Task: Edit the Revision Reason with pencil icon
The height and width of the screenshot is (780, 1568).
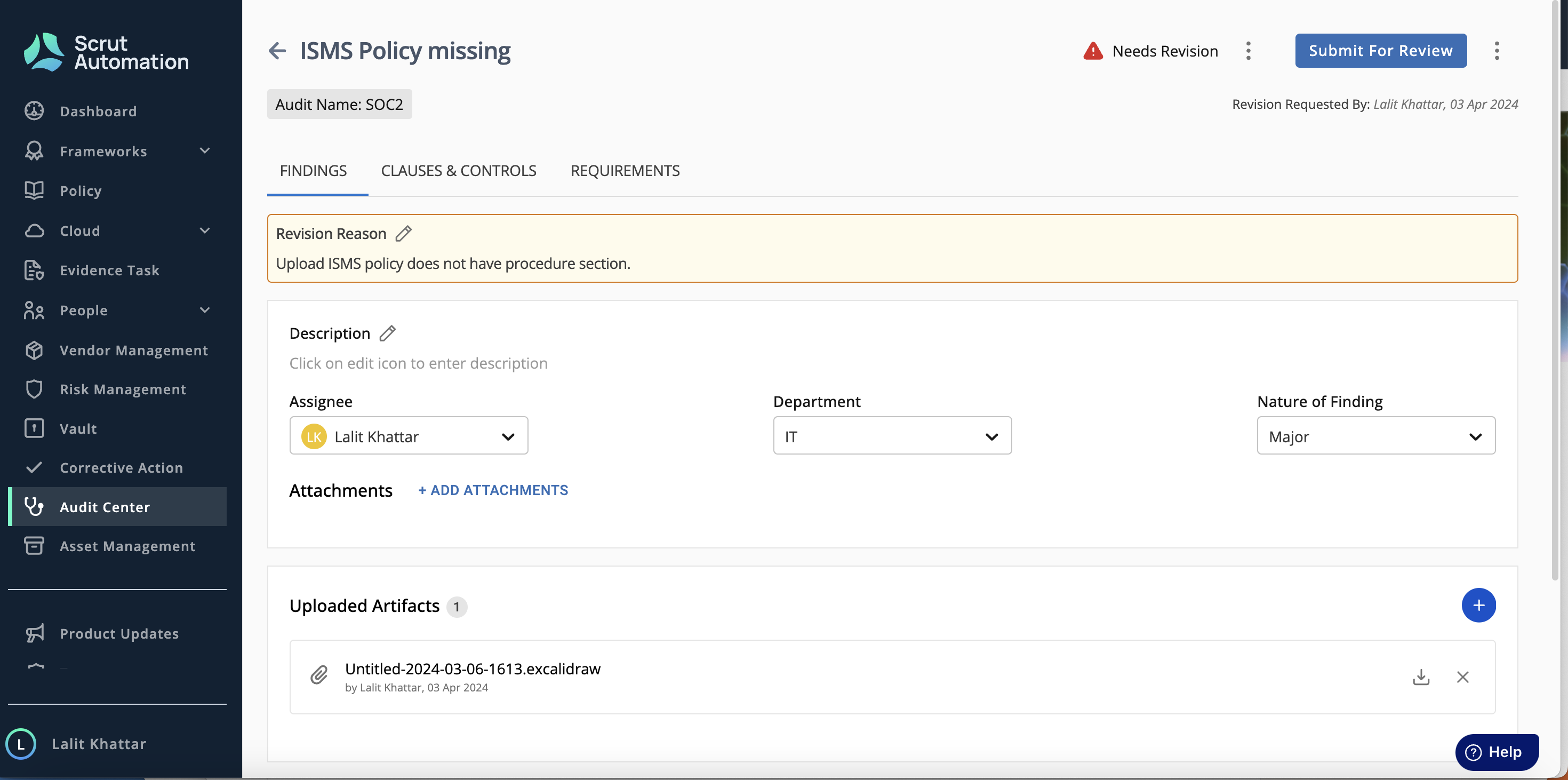Action: [x=404, y=233]
